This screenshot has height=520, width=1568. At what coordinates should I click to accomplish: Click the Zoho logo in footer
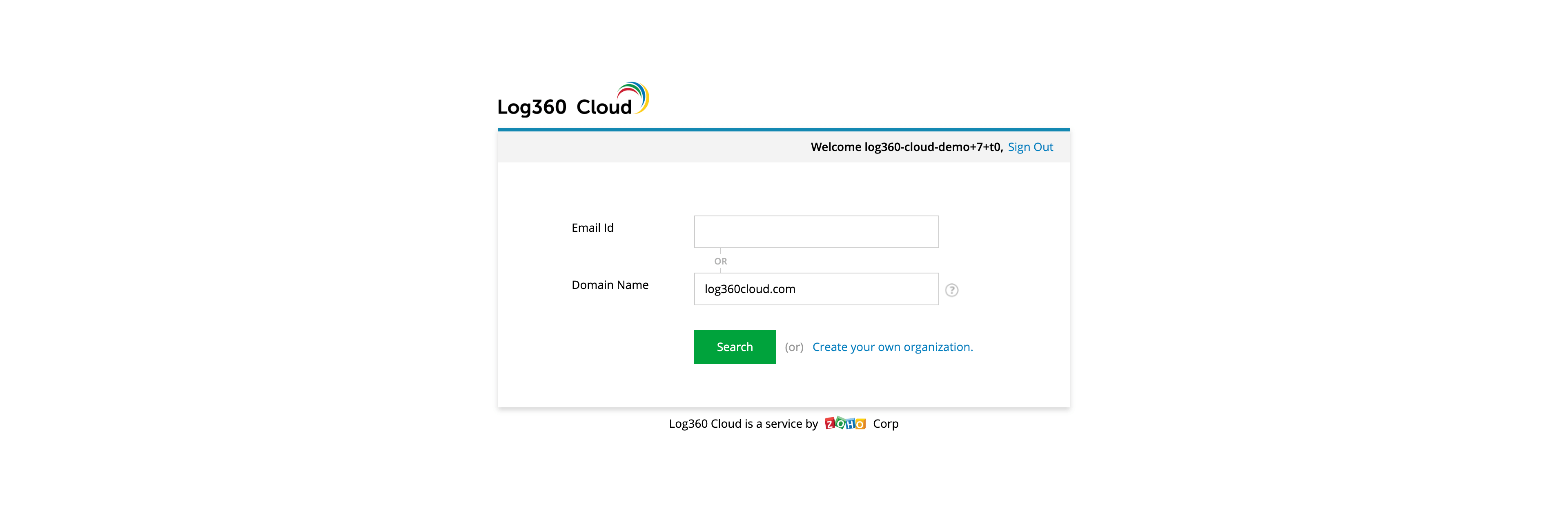click(845, 423)
